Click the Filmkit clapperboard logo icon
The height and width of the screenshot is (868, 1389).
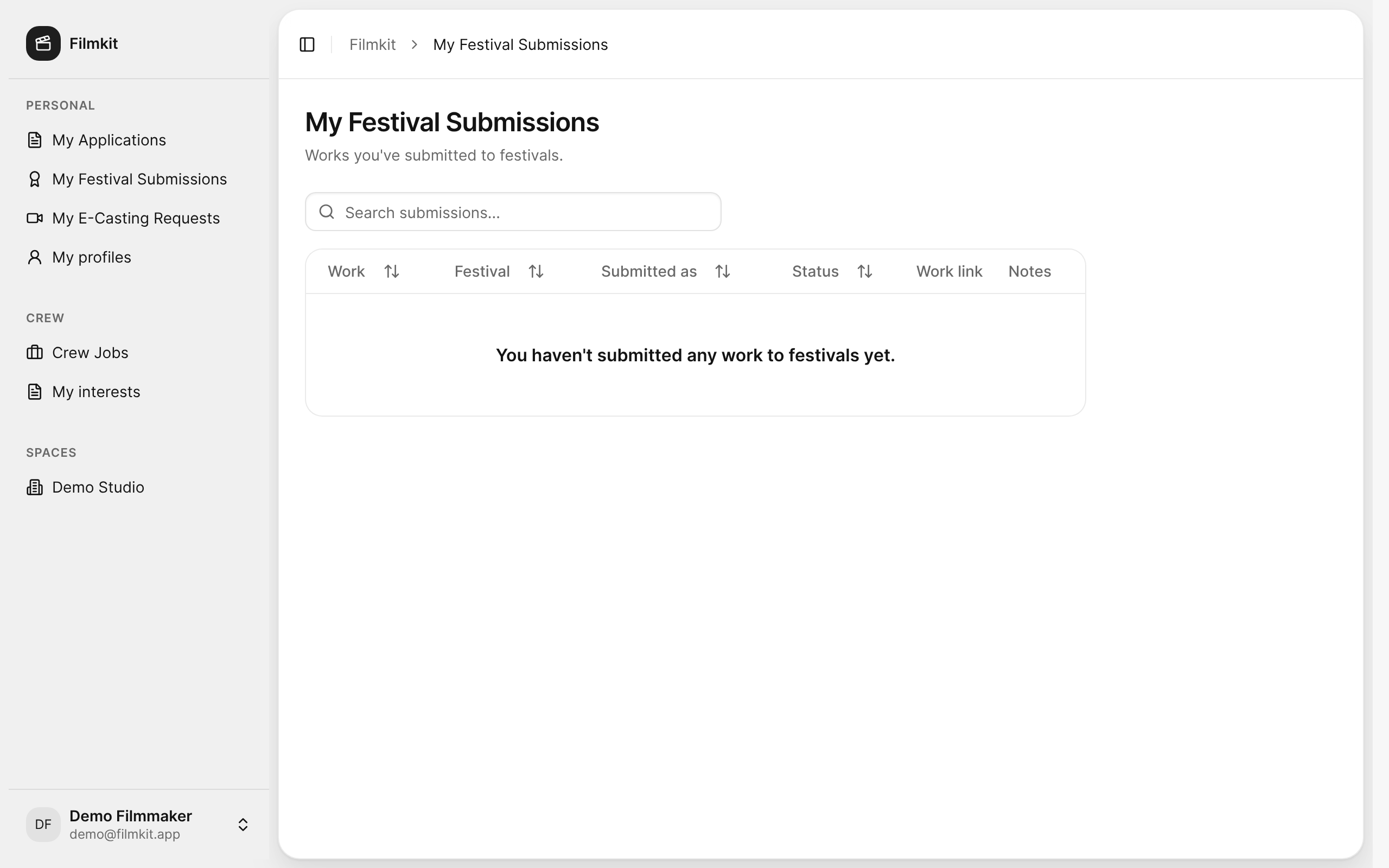tap(43, 43)
